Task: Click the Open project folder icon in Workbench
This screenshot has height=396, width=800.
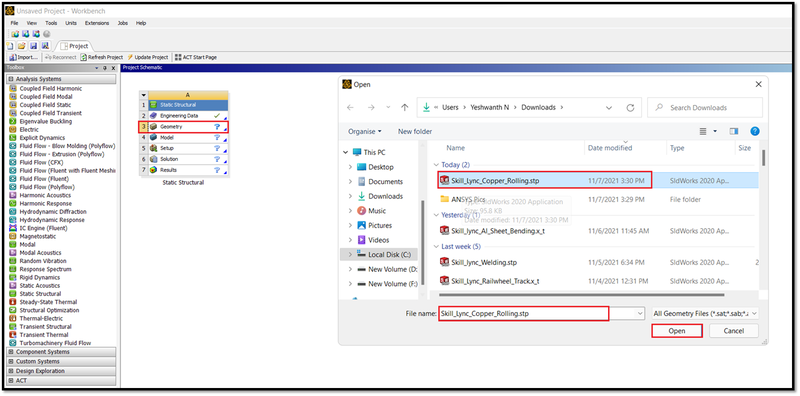Action: 21,46
